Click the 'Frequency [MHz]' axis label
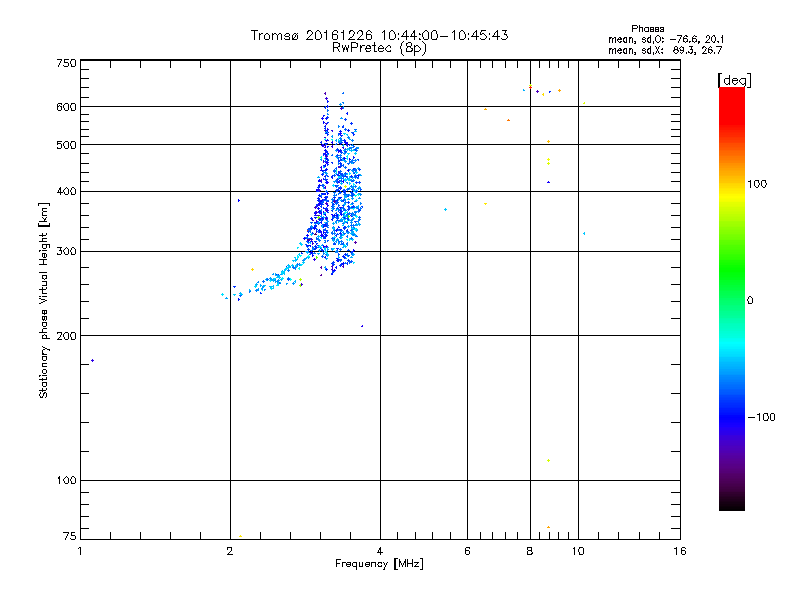800x600 pixels. coord(379,564)
